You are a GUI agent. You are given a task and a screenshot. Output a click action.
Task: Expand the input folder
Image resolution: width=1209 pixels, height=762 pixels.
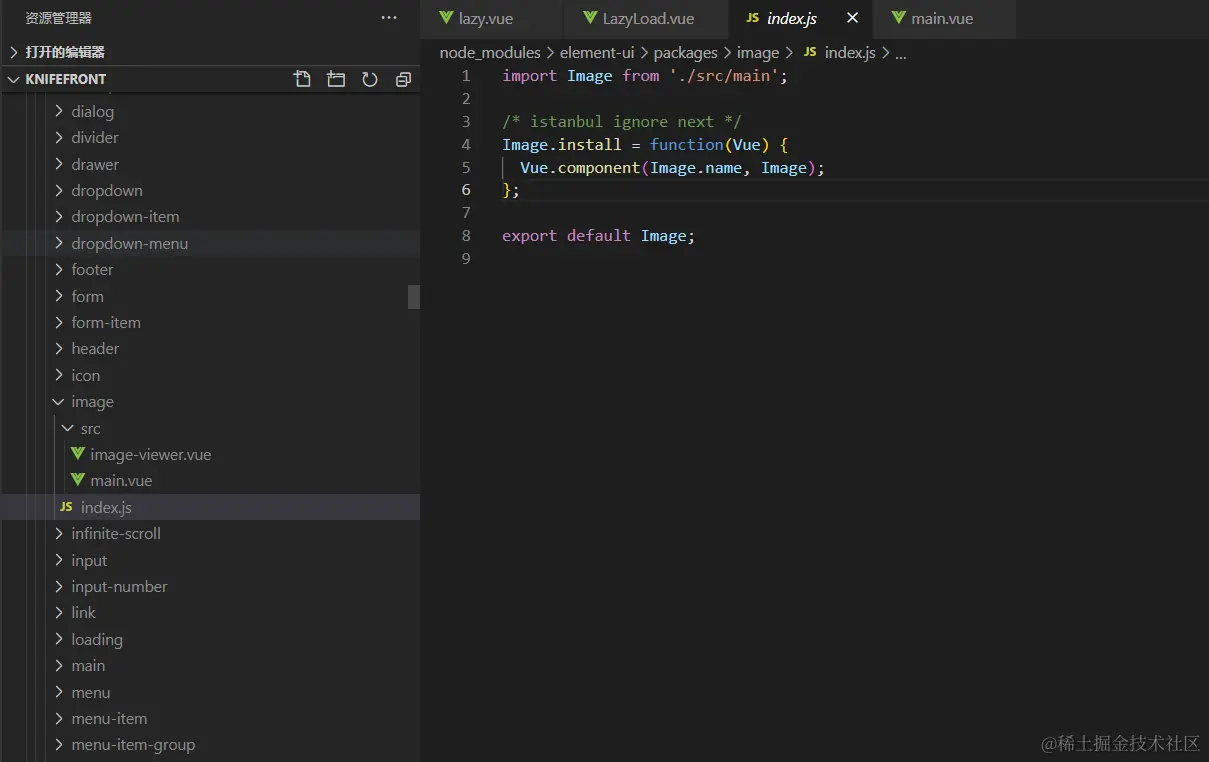(x=210, y=560)
